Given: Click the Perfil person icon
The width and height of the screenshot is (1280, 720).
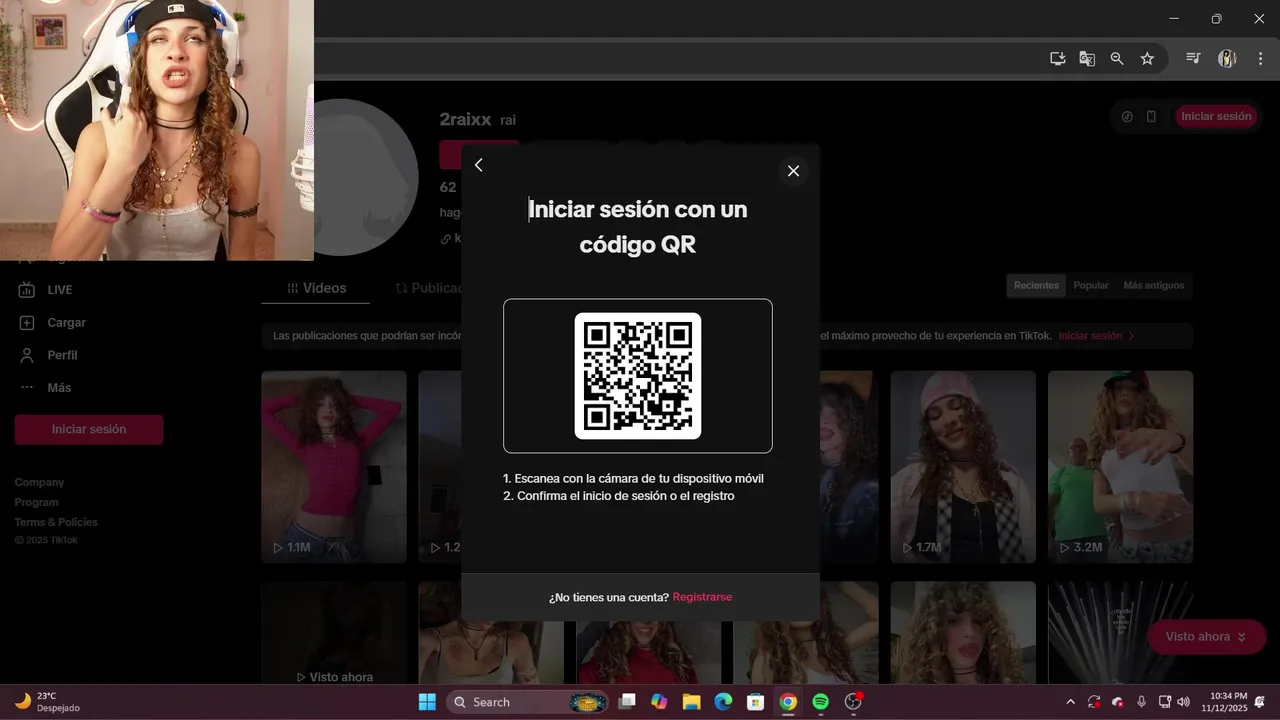Looking at the screenshot, I should tap(27, 355).
